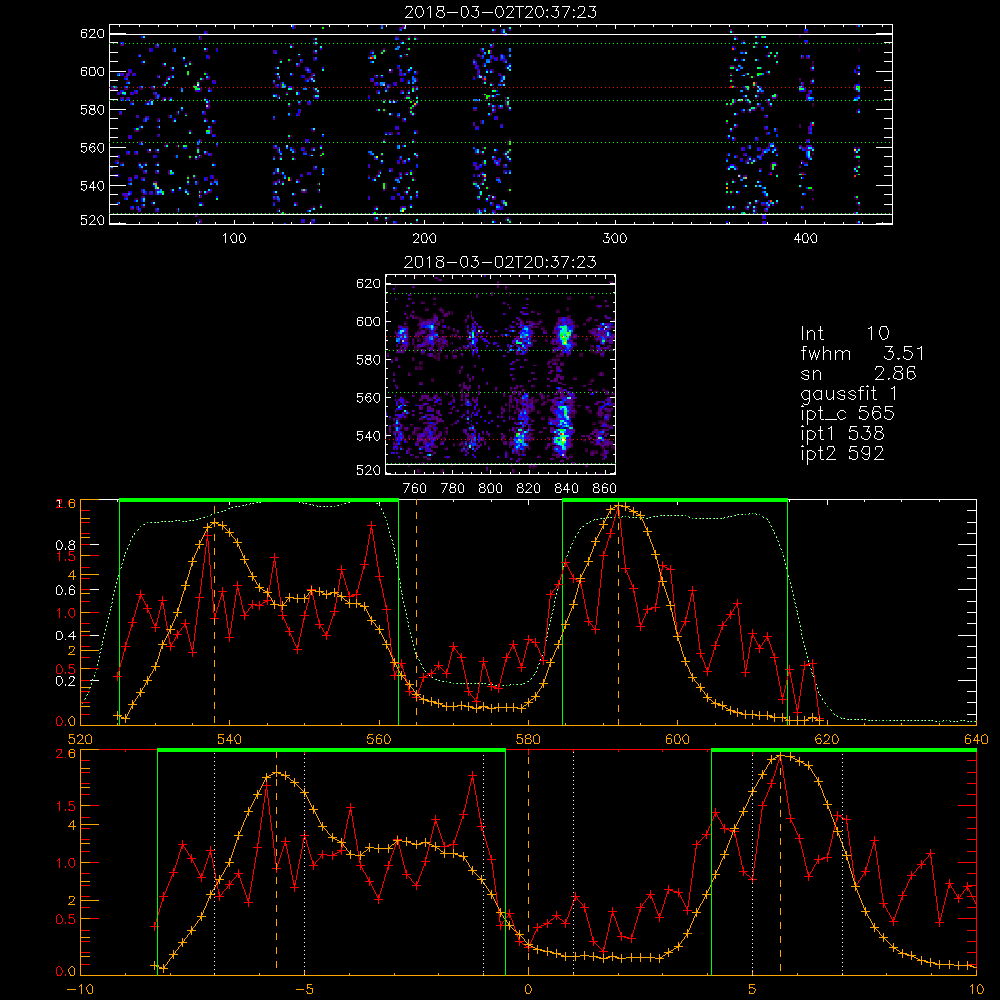This screenshot has width=1000, height=1000.
Task: Click the sn 2.86 readout
Action: tap(858, 373)
